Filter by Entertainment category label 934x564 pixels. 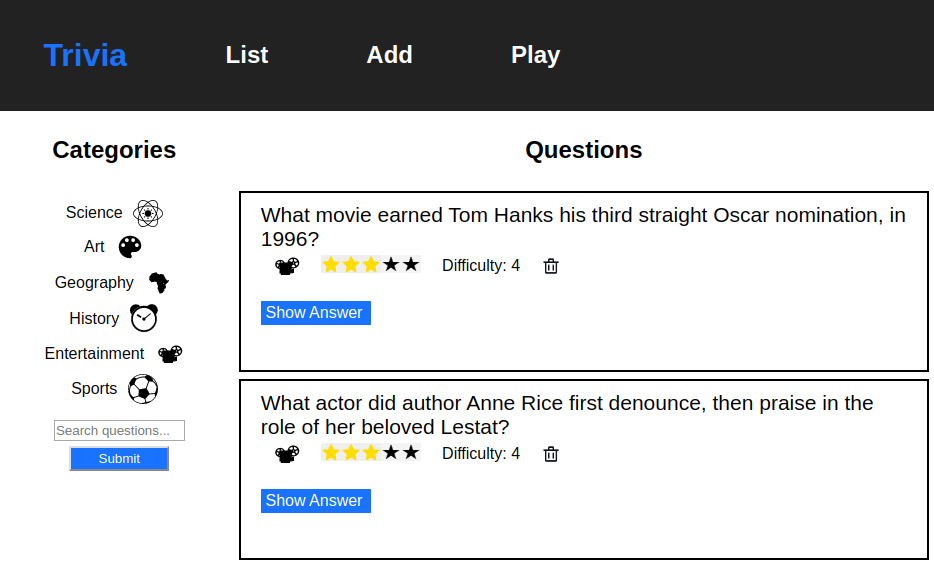click(94, 354)
